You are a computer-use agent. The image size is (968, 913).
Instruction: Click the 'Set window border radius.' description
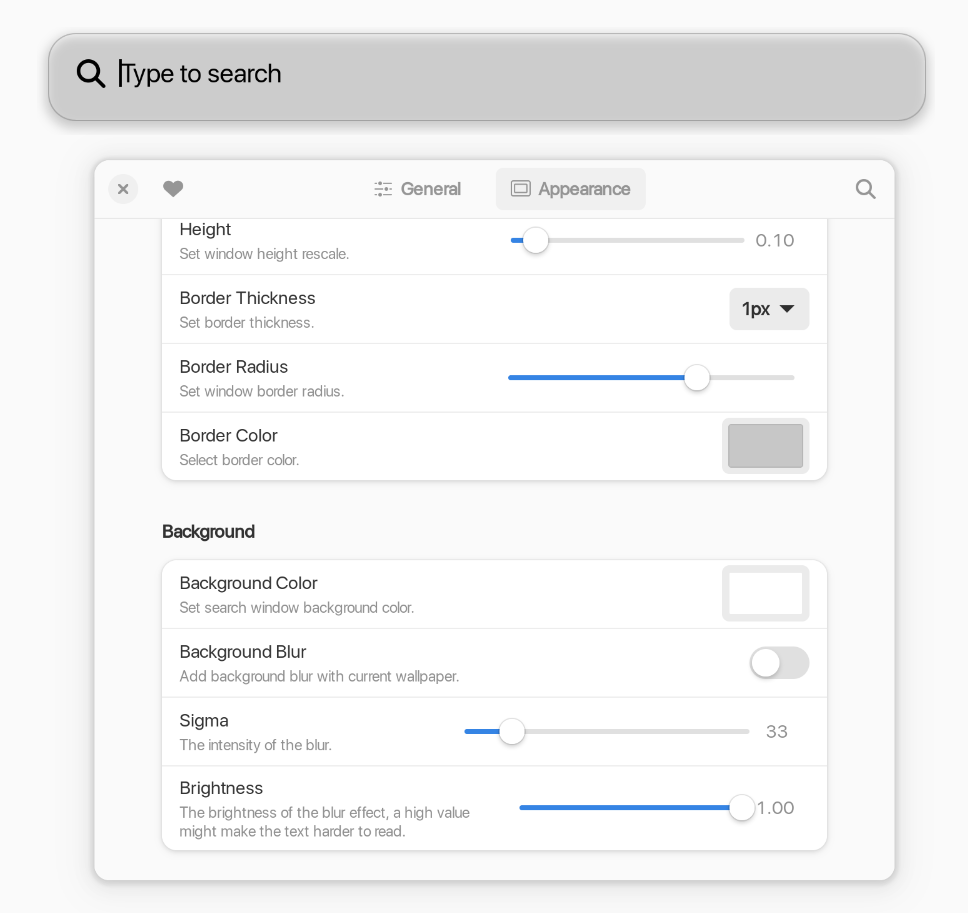(x=262, y=391)
